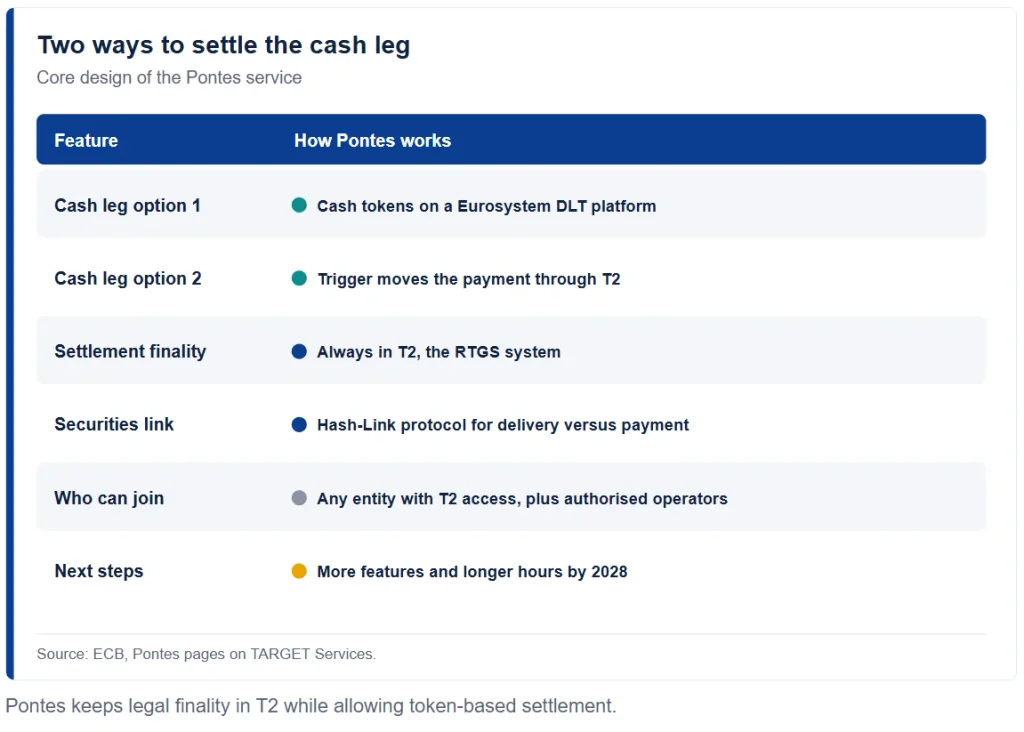Click the grey dot beside Any entity
The image size is (1024, 732).
(299, 498)
